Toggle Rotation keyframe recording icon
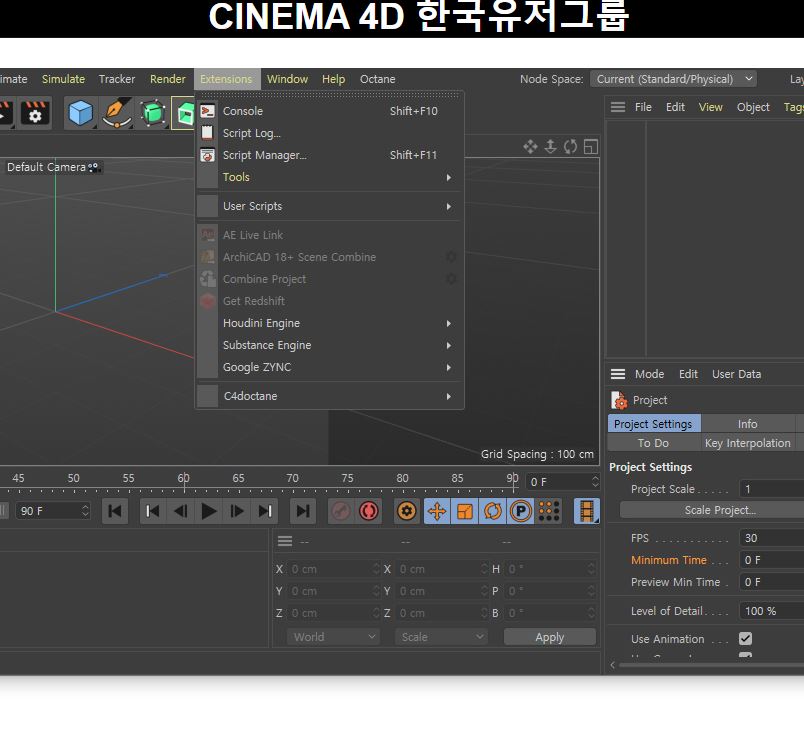 point(493,511)
